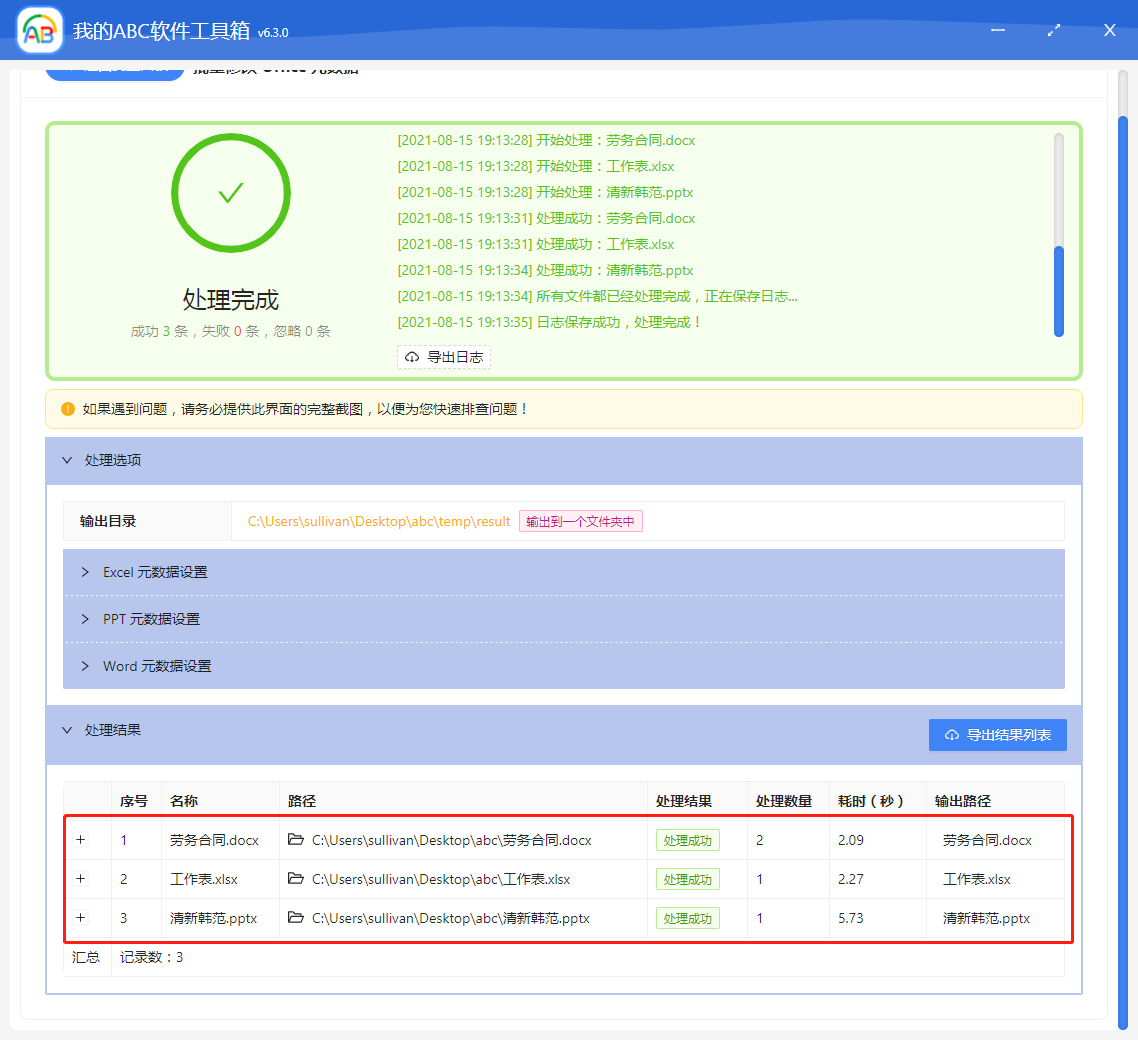
Task: Open folder icon beside 工作表.xlsx path
Action: [x=295, y=879]
